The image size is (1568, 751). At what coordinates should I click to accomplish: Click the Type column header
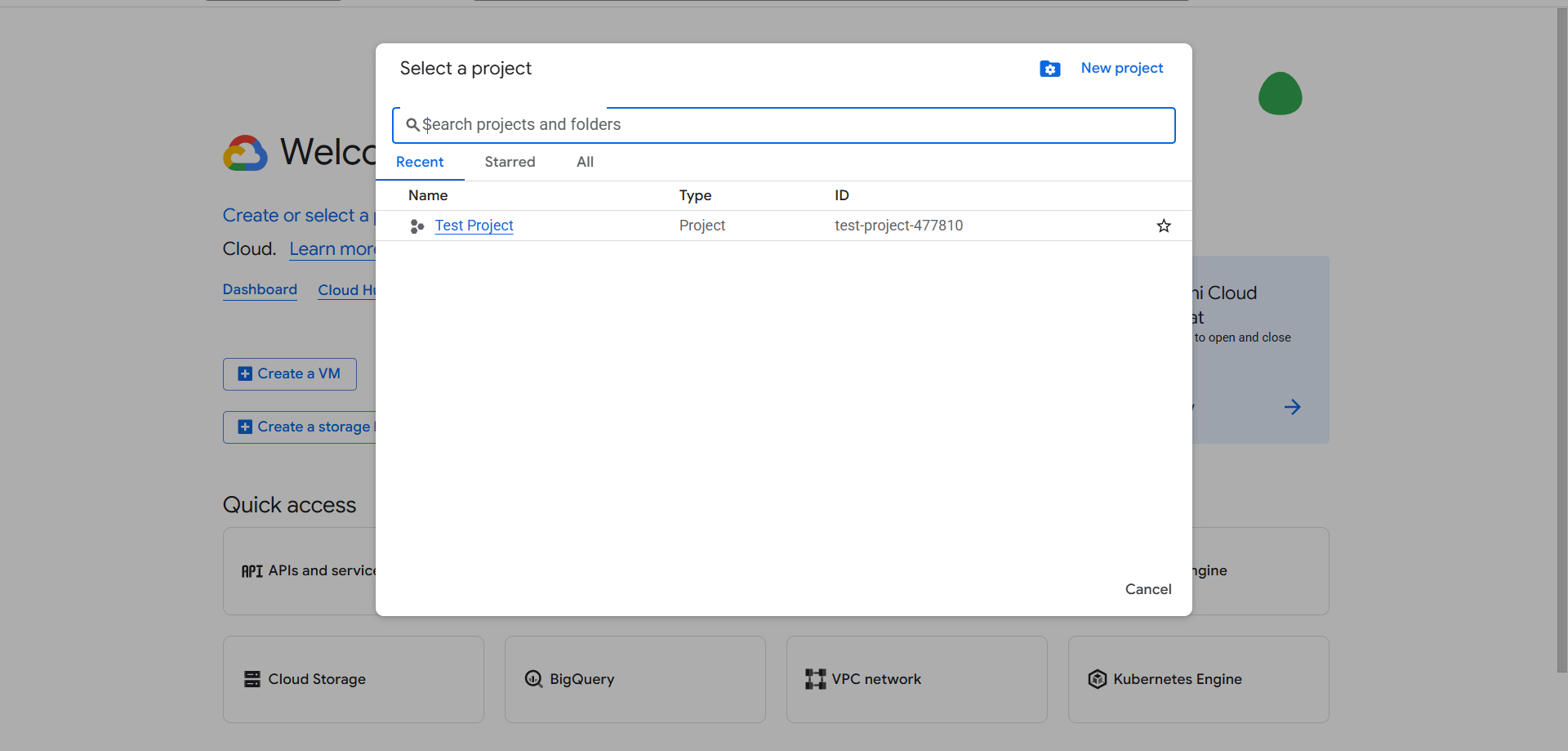[695, 195]
